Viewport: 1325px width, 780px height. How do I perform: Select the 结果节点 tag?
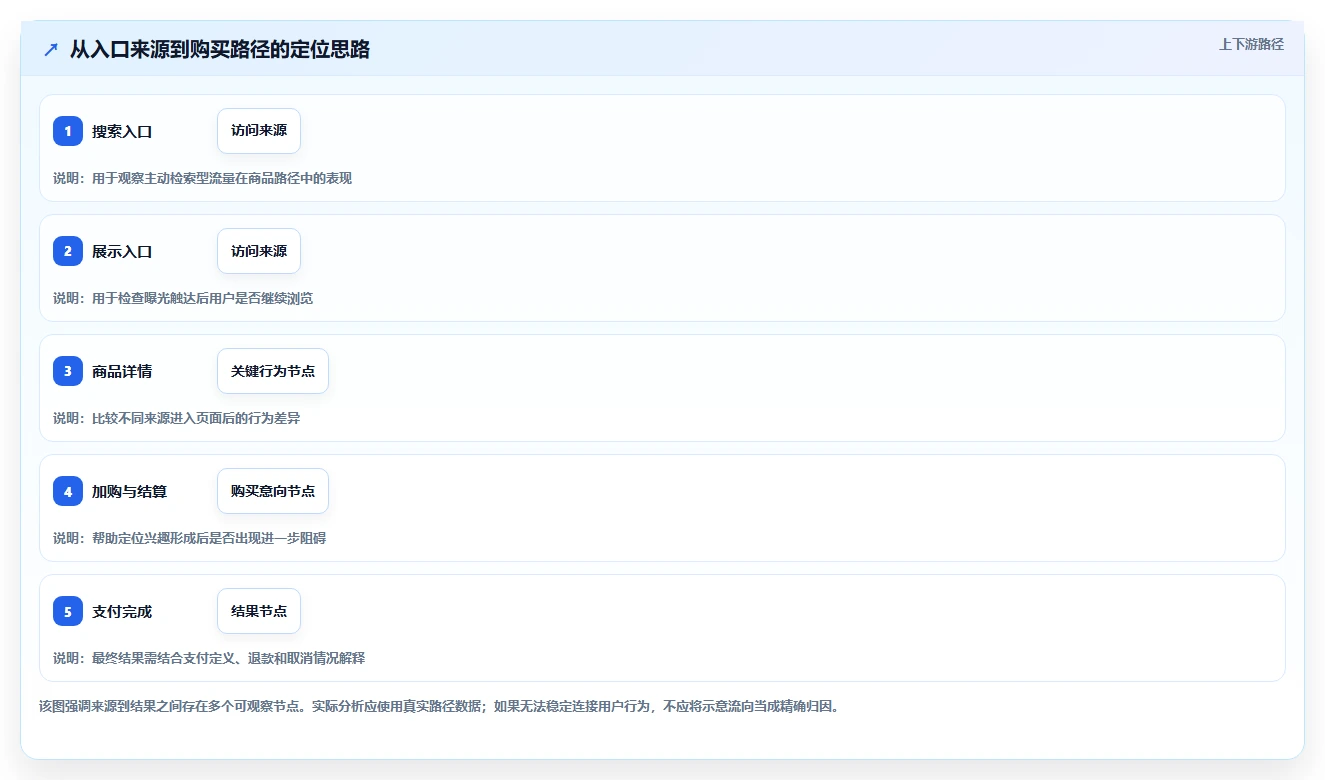(x=259, y=611)
